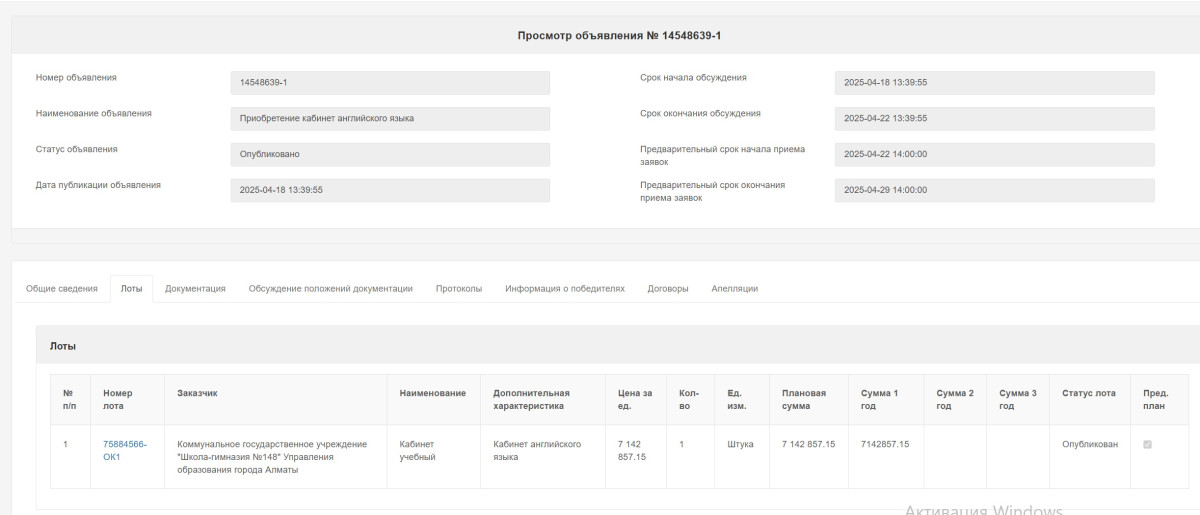Open the Документация tab
Viewport: 1200px width, 515px height.
195,288
